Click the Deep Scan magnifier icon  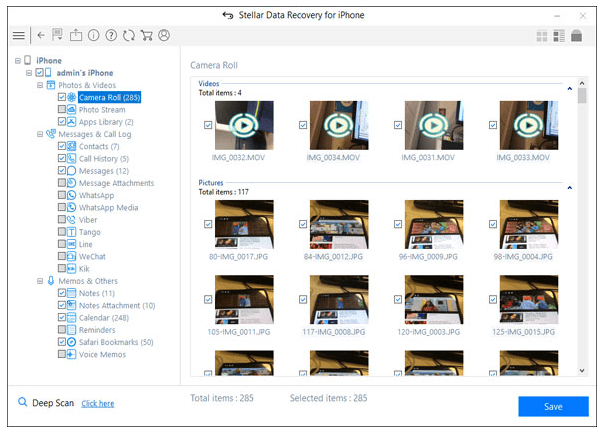coord(23,402)
